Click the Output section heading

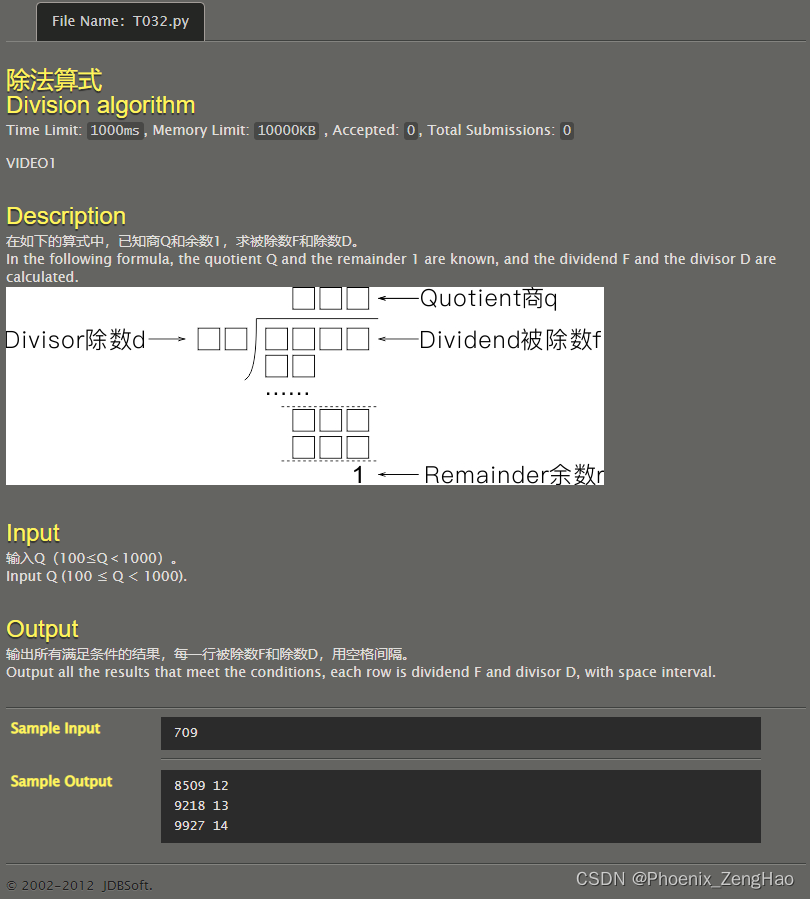(x=42, y=629)
